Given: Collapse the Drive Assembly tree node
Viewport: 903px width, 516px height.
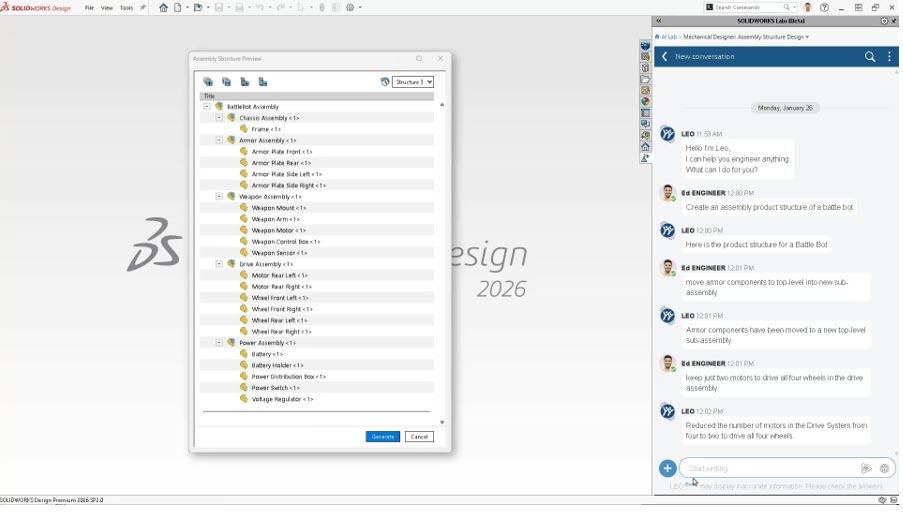Looking at the screenshot, I should [219, 264].
